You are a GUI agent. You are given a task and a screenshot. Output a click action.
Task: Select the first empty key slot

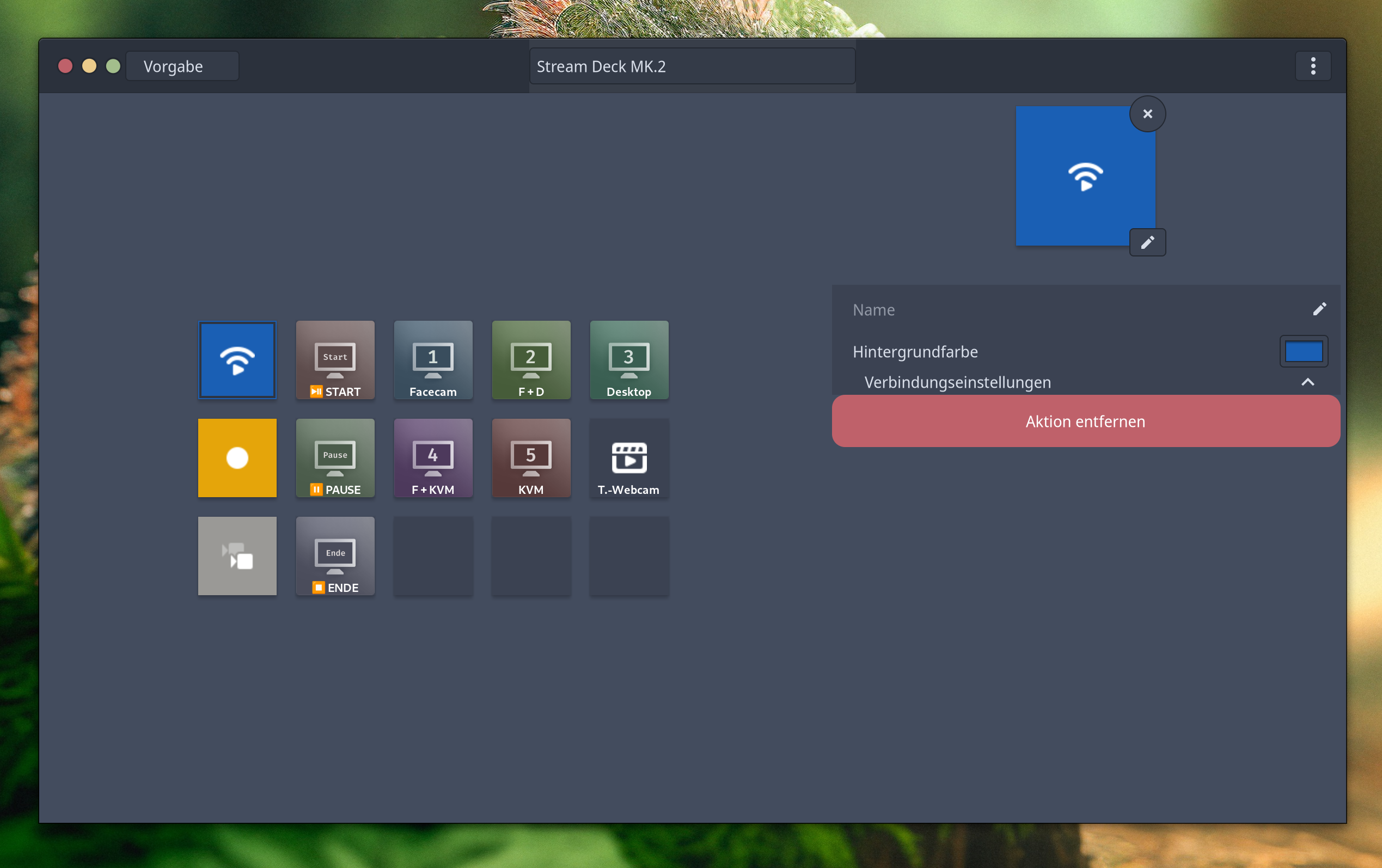pos(433,555)
